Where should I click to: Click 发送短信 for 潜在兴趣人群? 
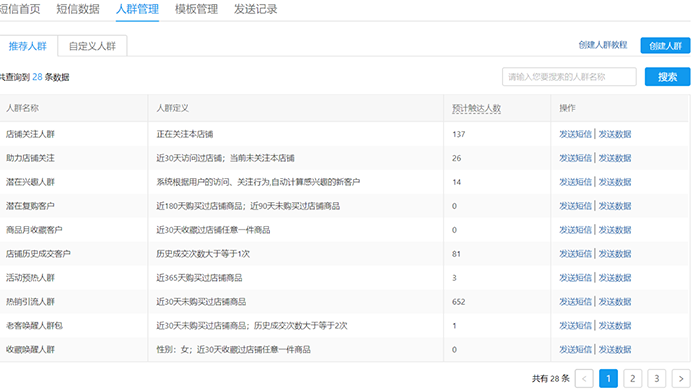tap(575, 182)
